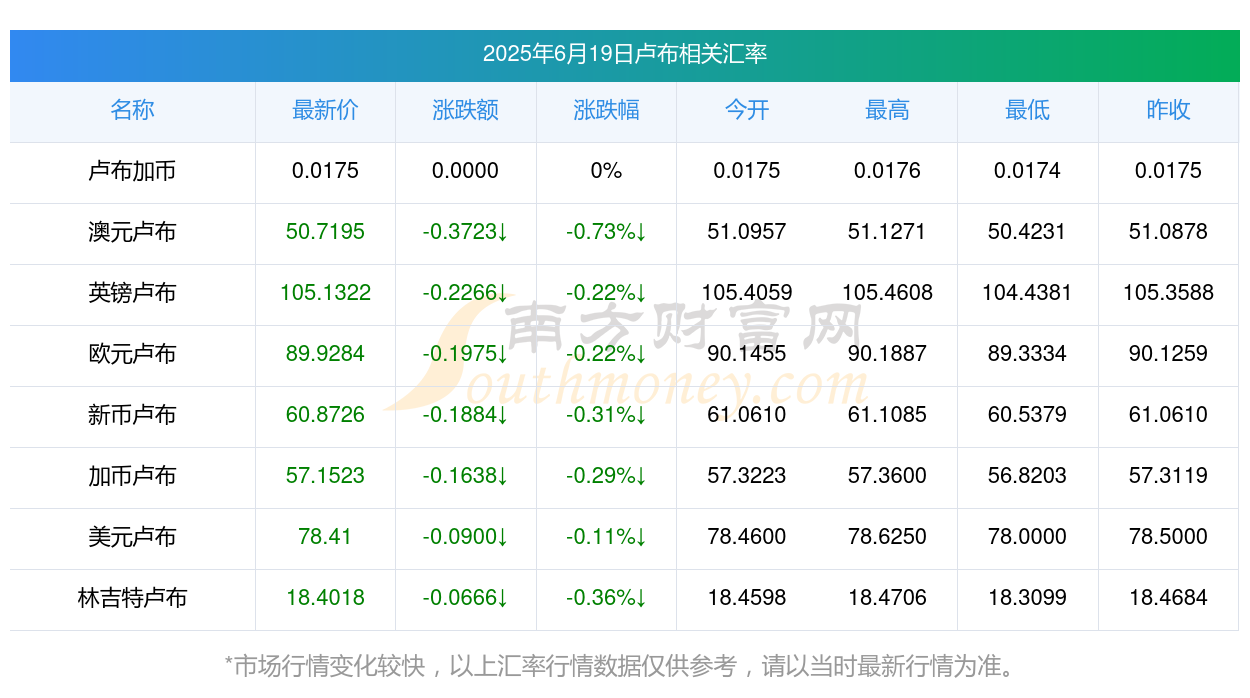Click low value 104.4381 for 英镑卢布
1250x698 pixels.
1028,293
